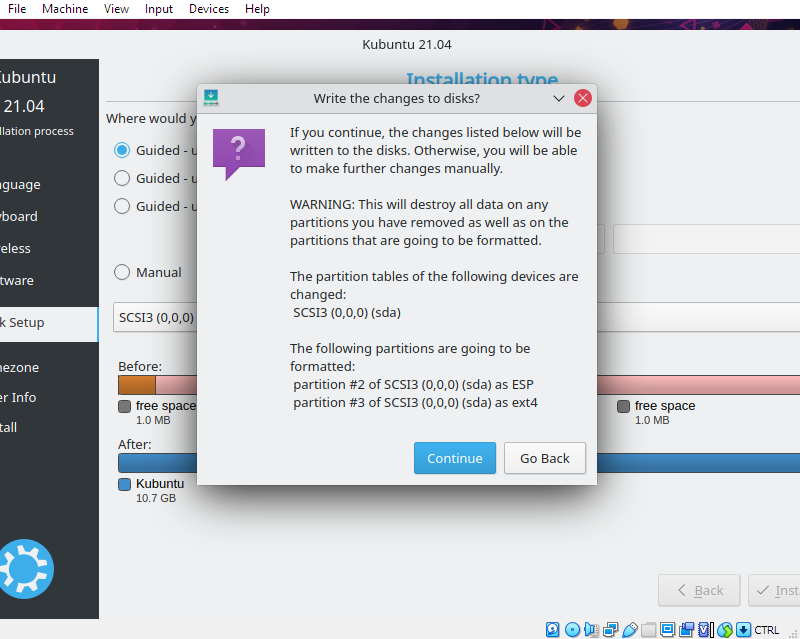Click the 'Write the changes to disks?' title
Viewport: 800px width, 639px height.
(396, 98)
